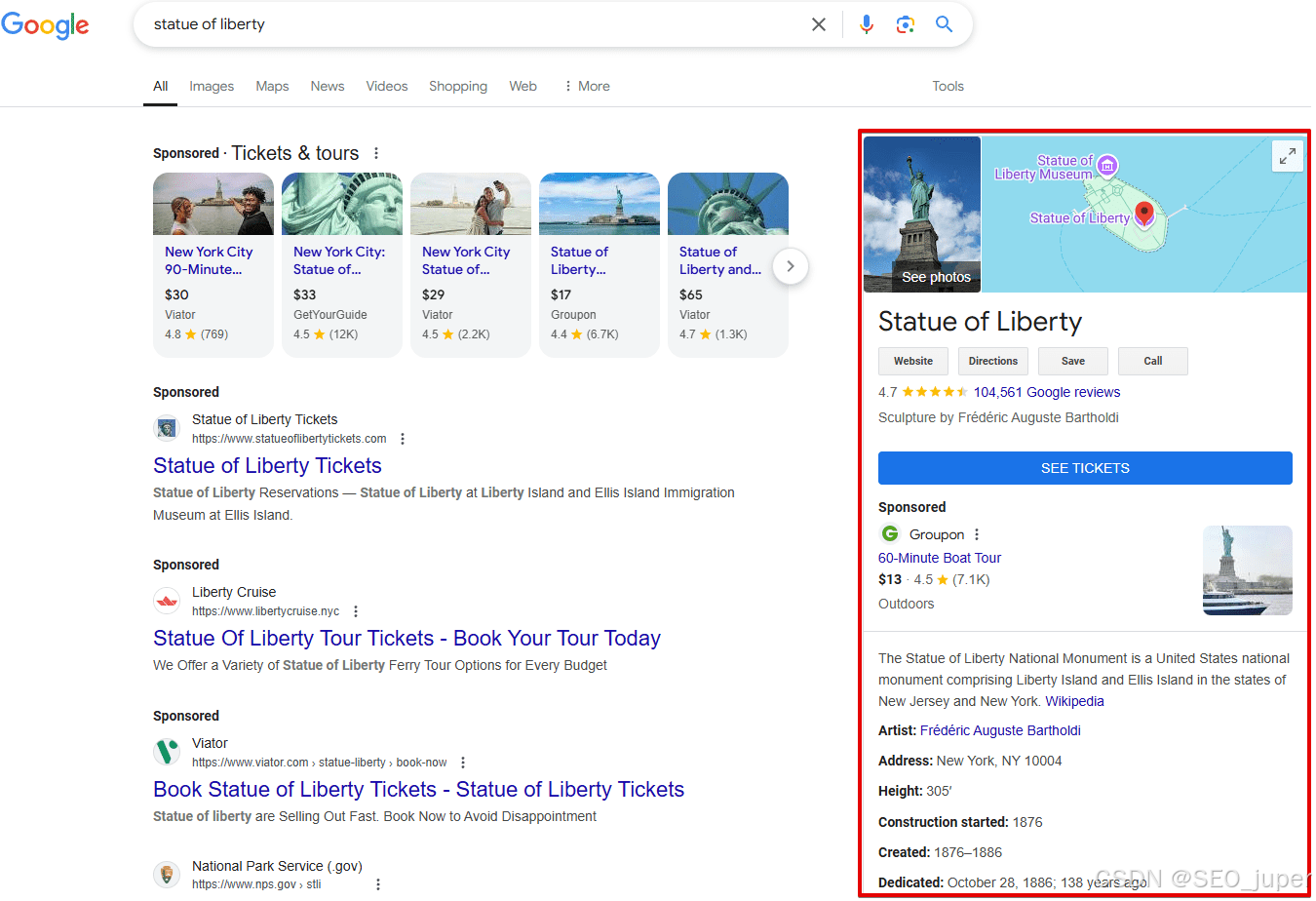Click the blue SEE TICKETS button
1316x901 pixels.
[x=1085, y=468]
